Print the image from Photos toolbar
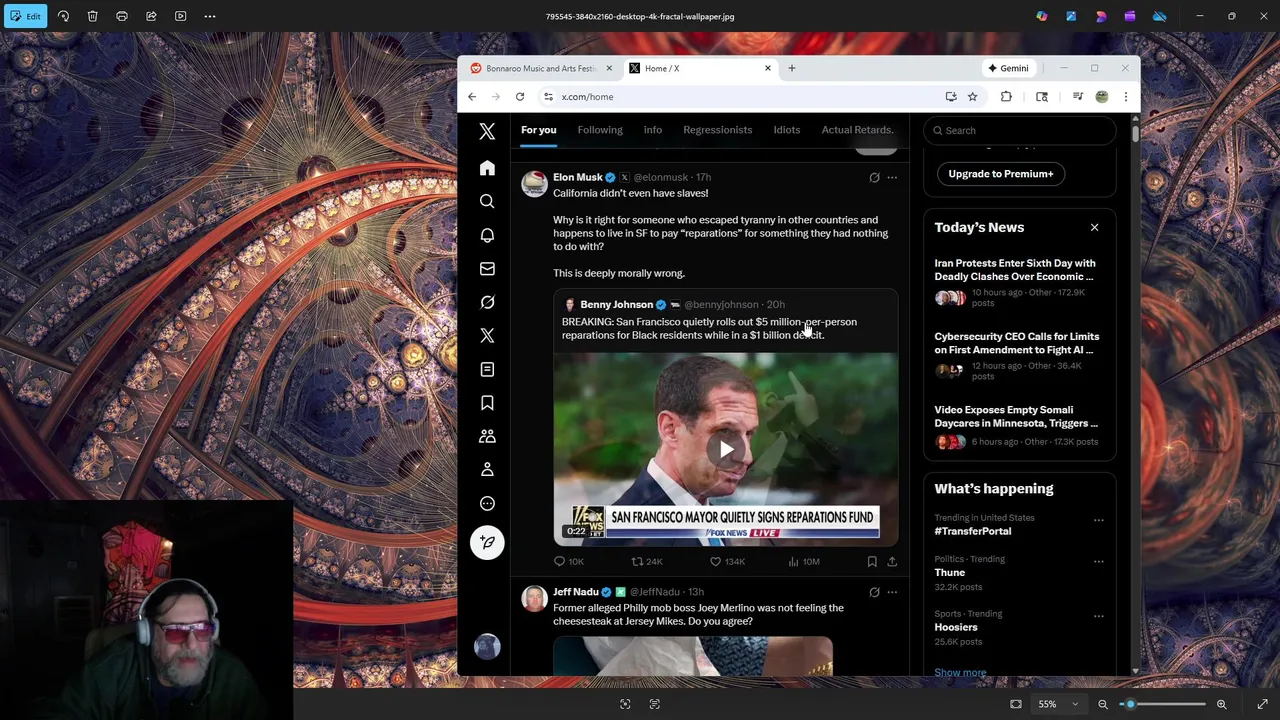This screenshot has height=720, width=1280. (122, 16)
